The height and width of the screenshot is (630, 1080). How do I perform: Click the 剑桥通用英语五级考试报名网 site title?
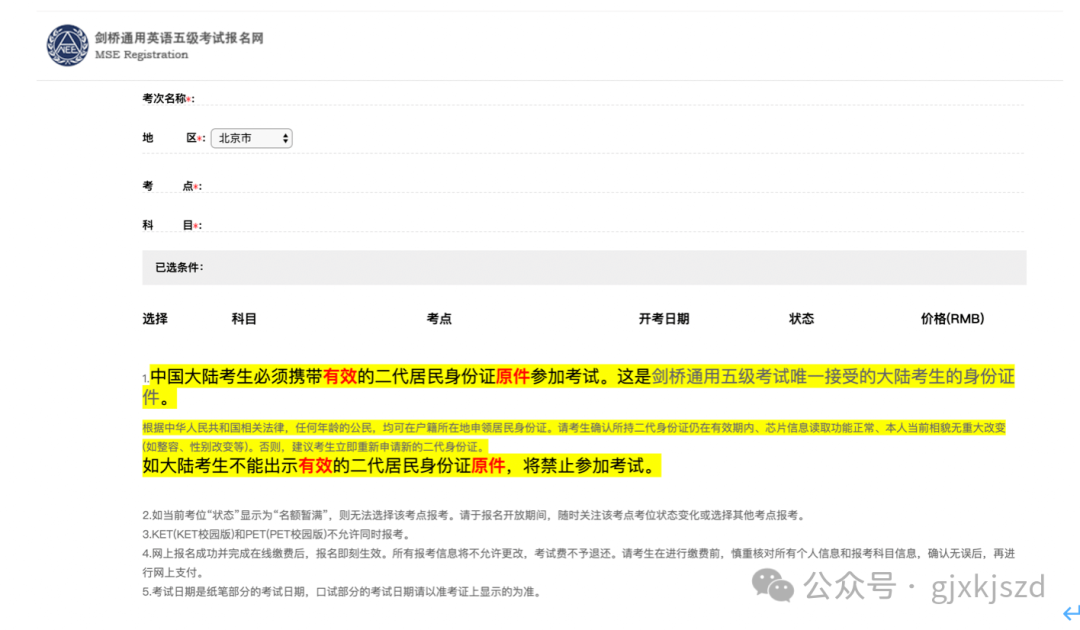tap(179, 38)
